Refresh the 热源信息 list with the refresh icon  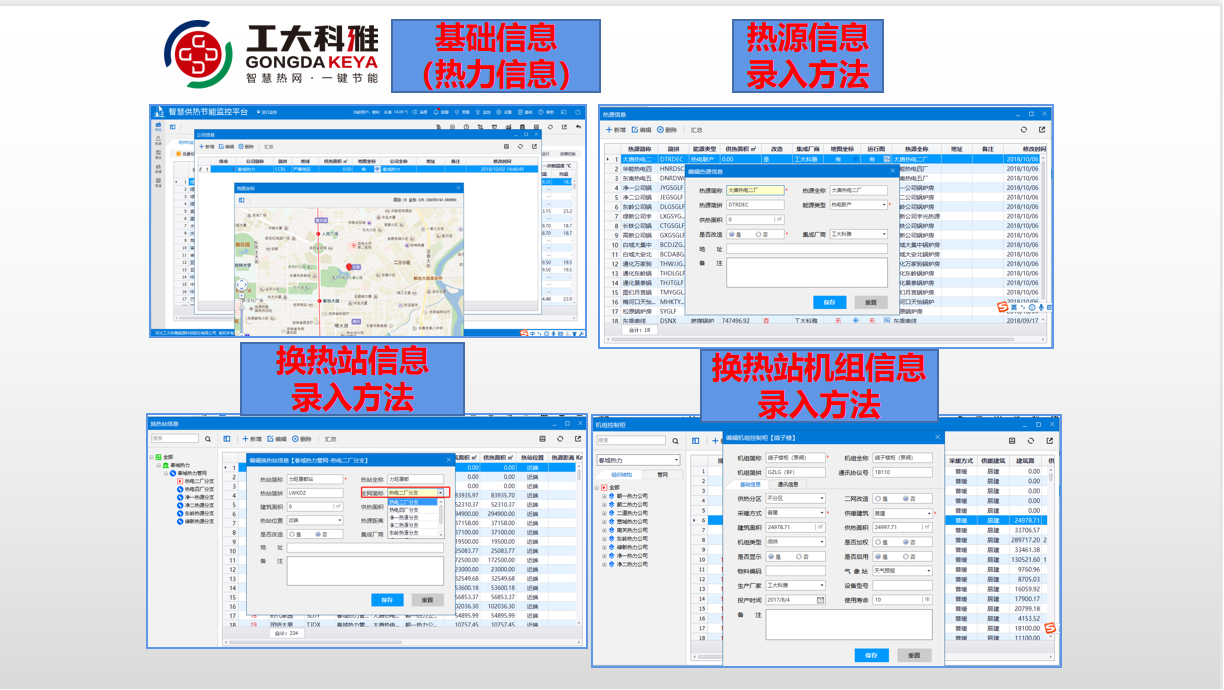(x=1024, y=130)
